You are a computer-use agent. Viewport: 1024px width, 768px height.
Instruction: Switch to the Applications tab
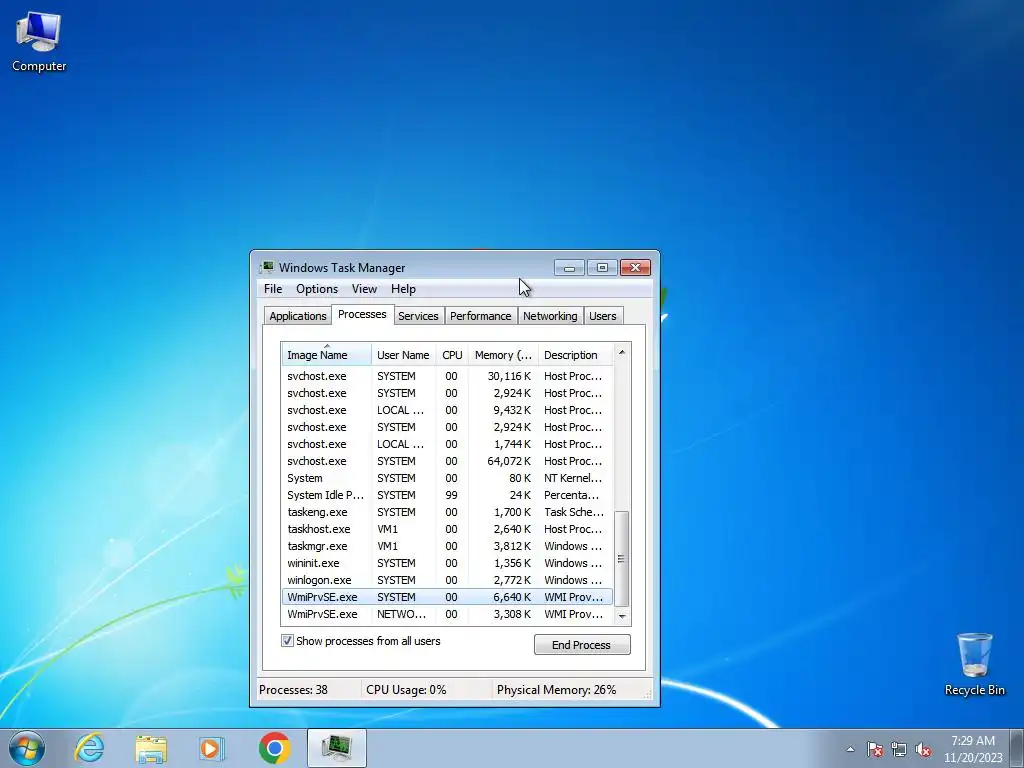pos(298,316)
